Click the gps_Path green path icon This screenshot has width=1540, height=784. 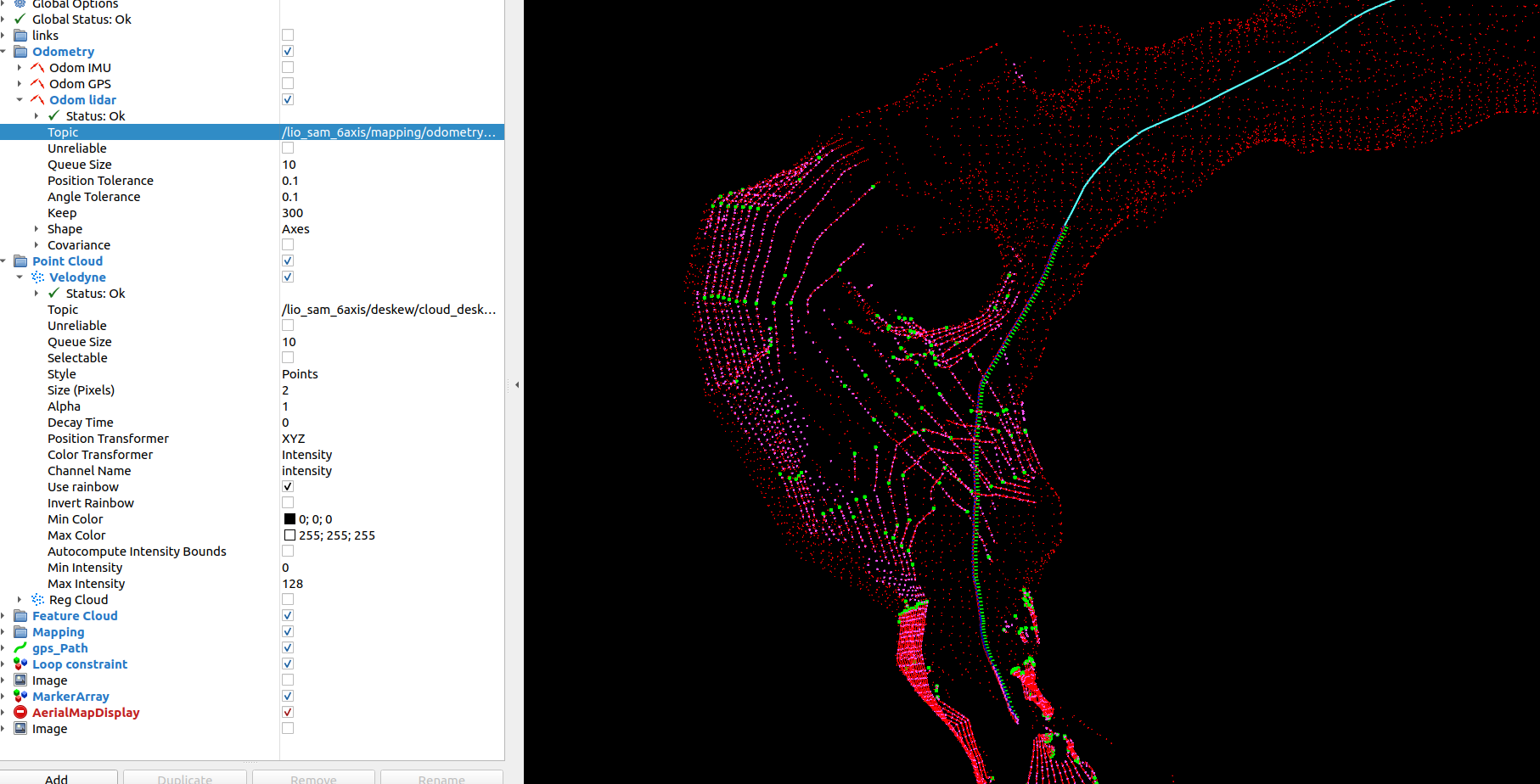coord(20,647)
